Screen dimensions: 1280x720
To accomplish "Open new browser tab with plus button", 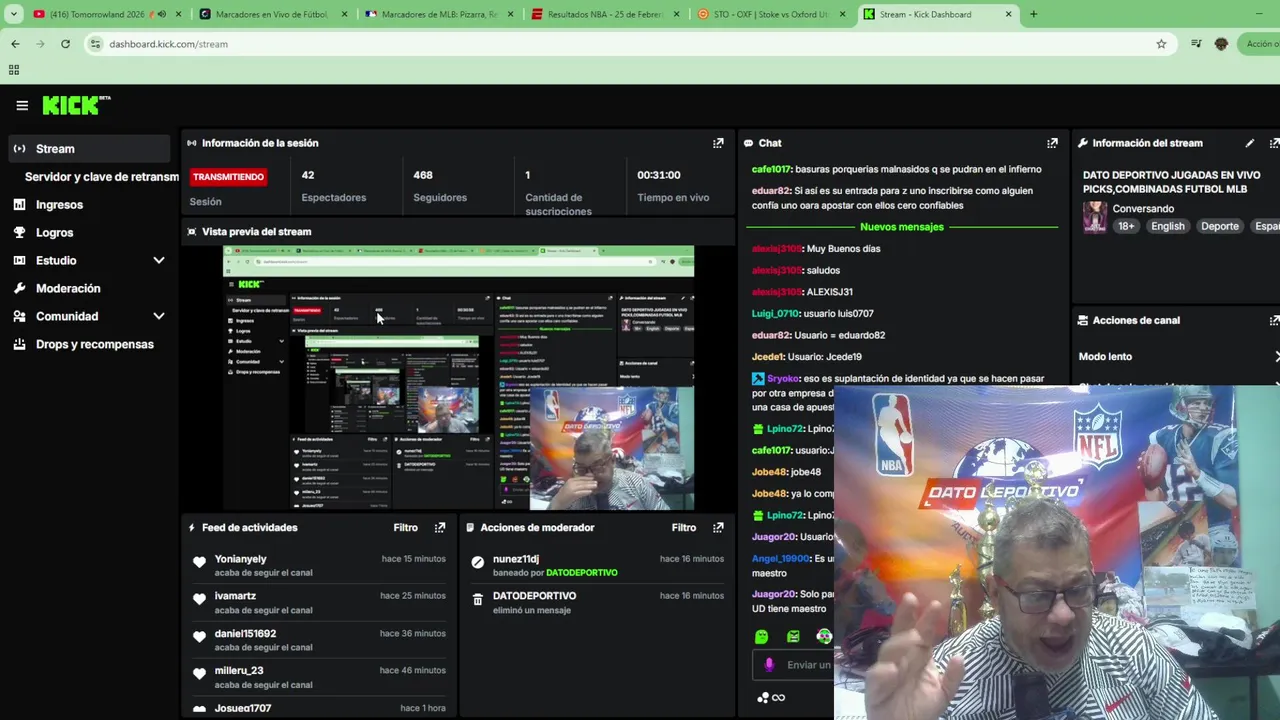I will [x=1033, y=14].
